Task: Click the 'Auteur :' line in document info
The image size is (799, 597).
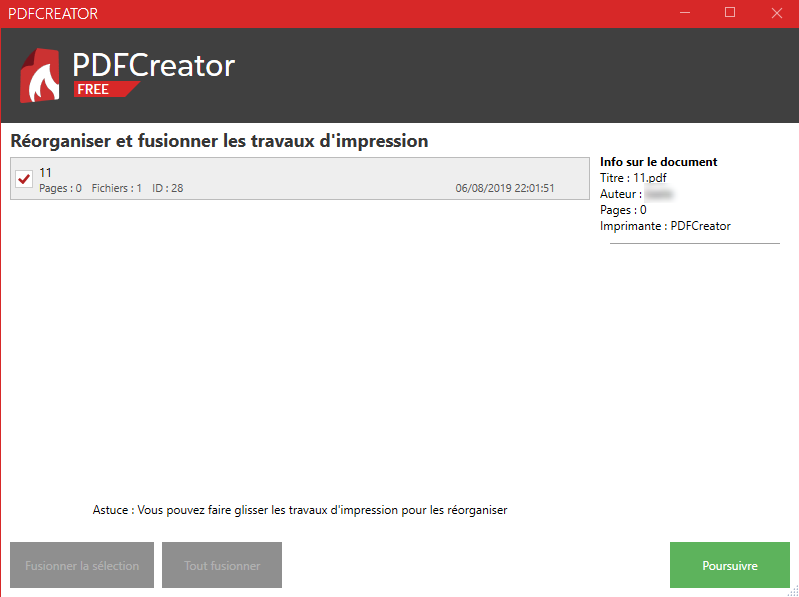Action: [x=636, y=194]
